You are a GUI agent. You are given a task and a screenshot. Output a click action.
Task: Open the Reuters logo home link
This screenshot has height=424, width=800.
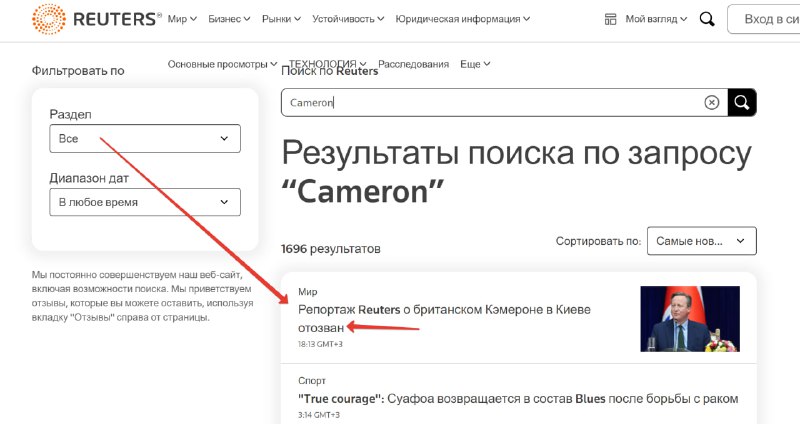pos(96,19)
